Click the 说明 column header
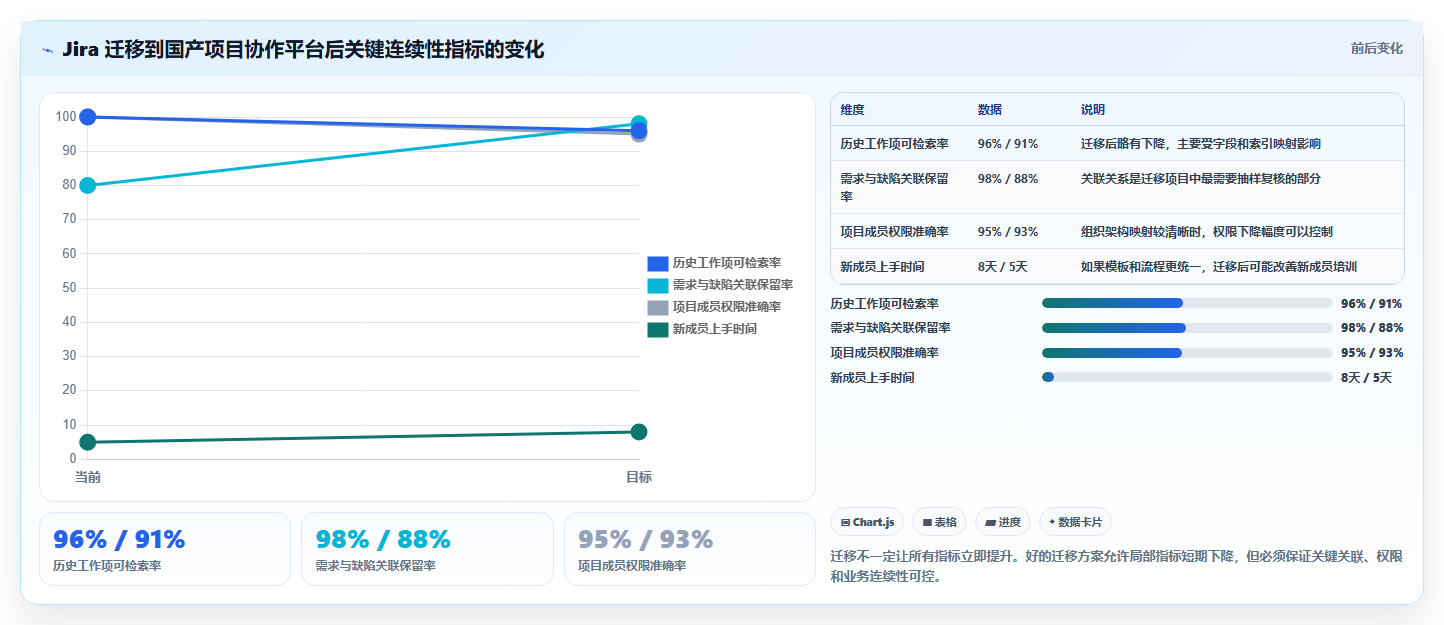 (x=1093, y=110)
